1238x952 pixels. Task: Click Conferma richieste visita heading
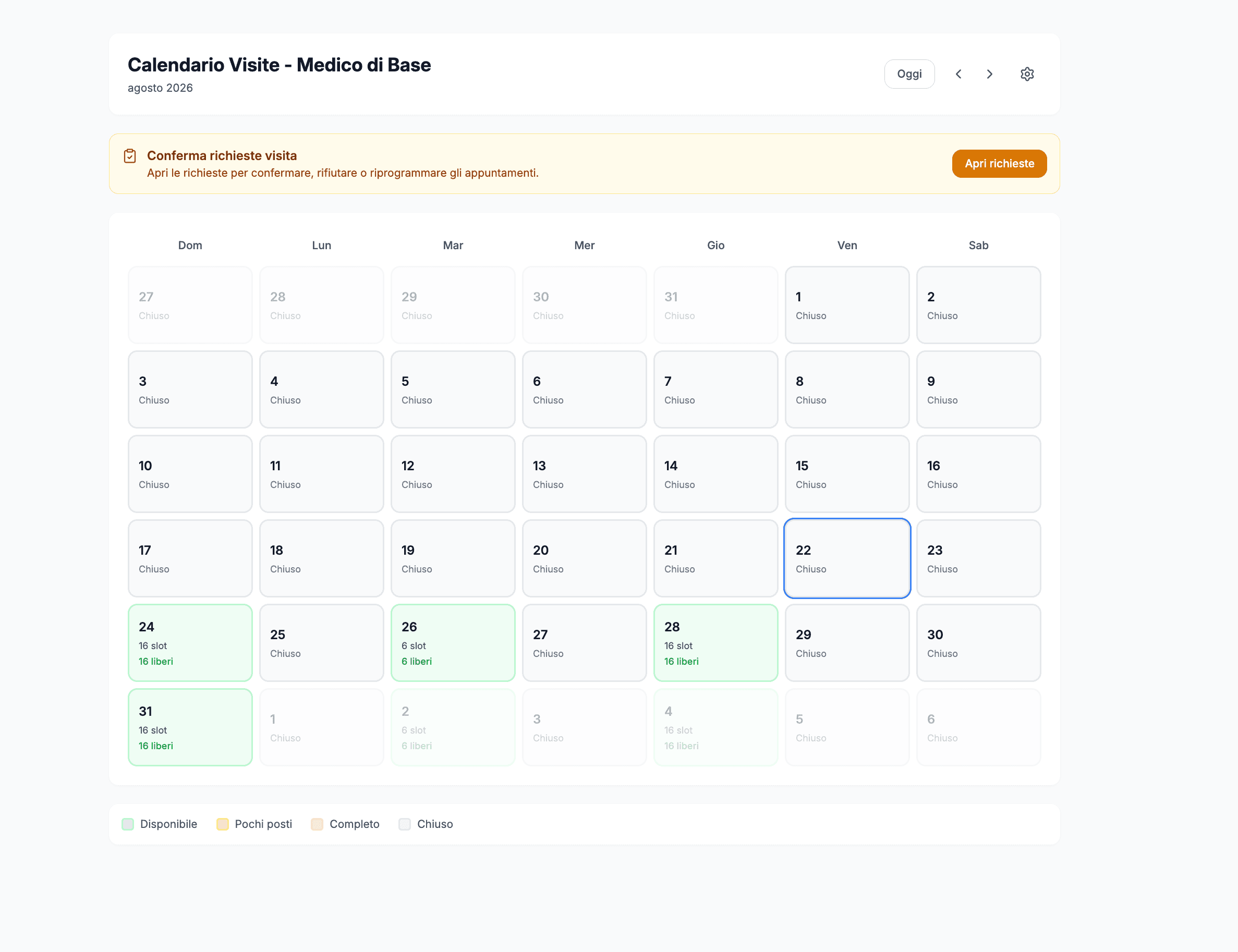pos(222,156)
